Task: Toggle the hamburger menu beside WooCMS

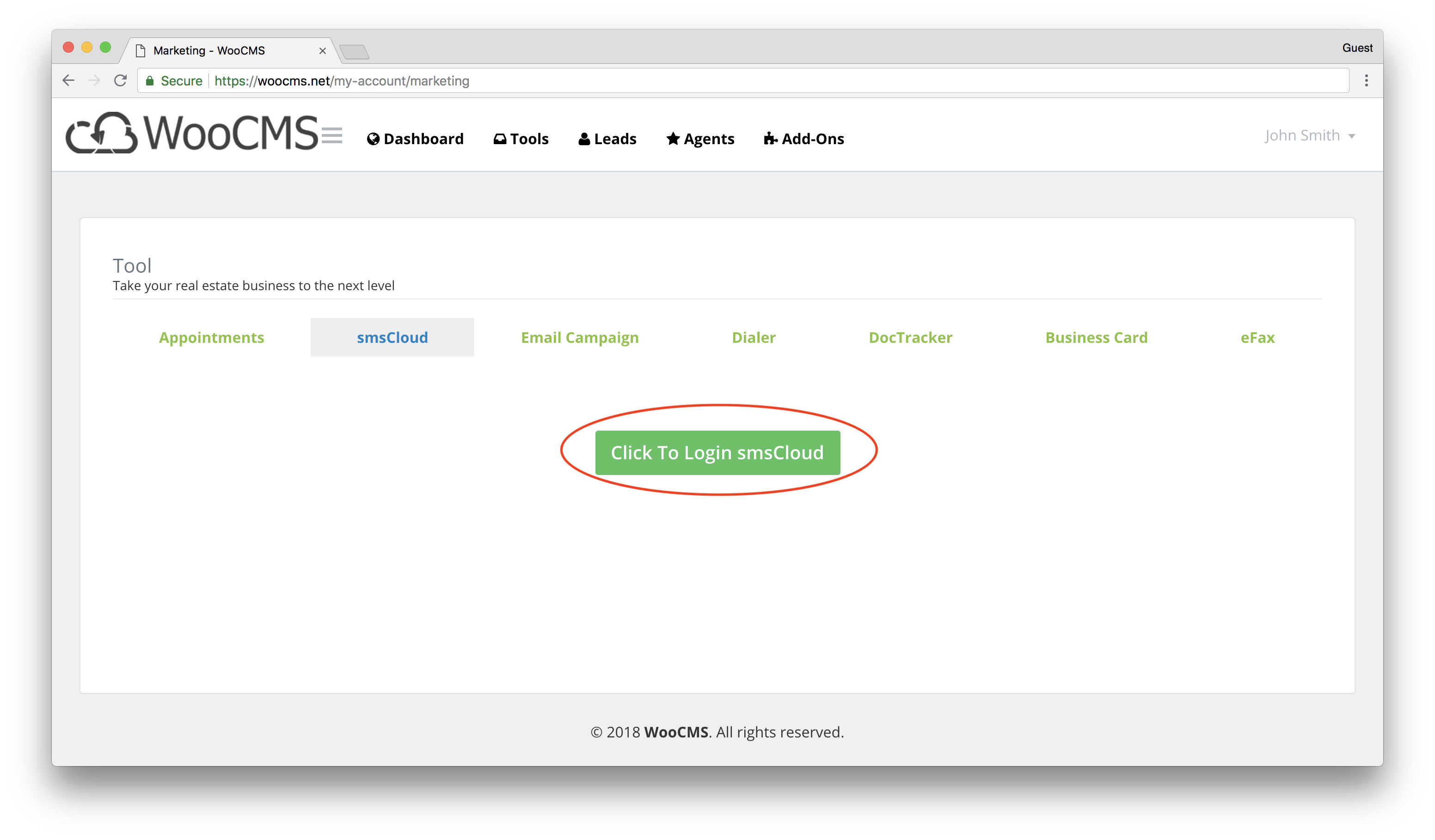Action: tap(331, 135)
